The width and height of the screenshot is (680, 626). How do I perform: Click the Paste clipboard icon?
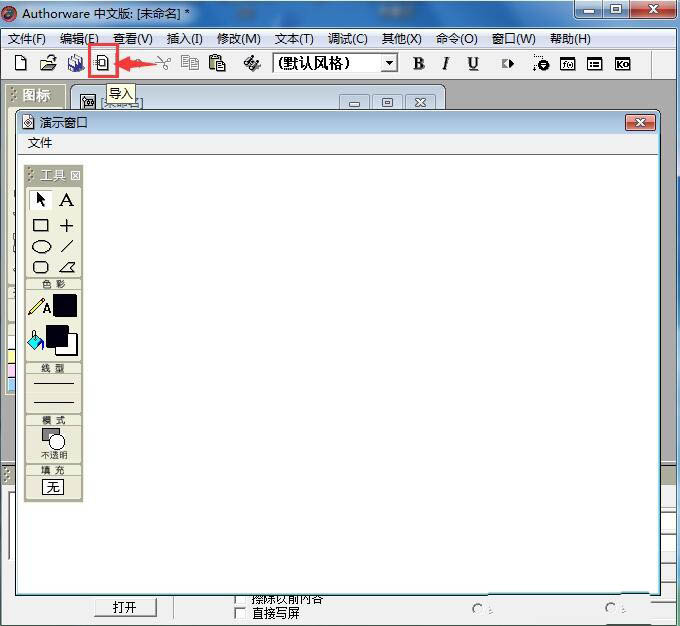(x=217, y=63)
